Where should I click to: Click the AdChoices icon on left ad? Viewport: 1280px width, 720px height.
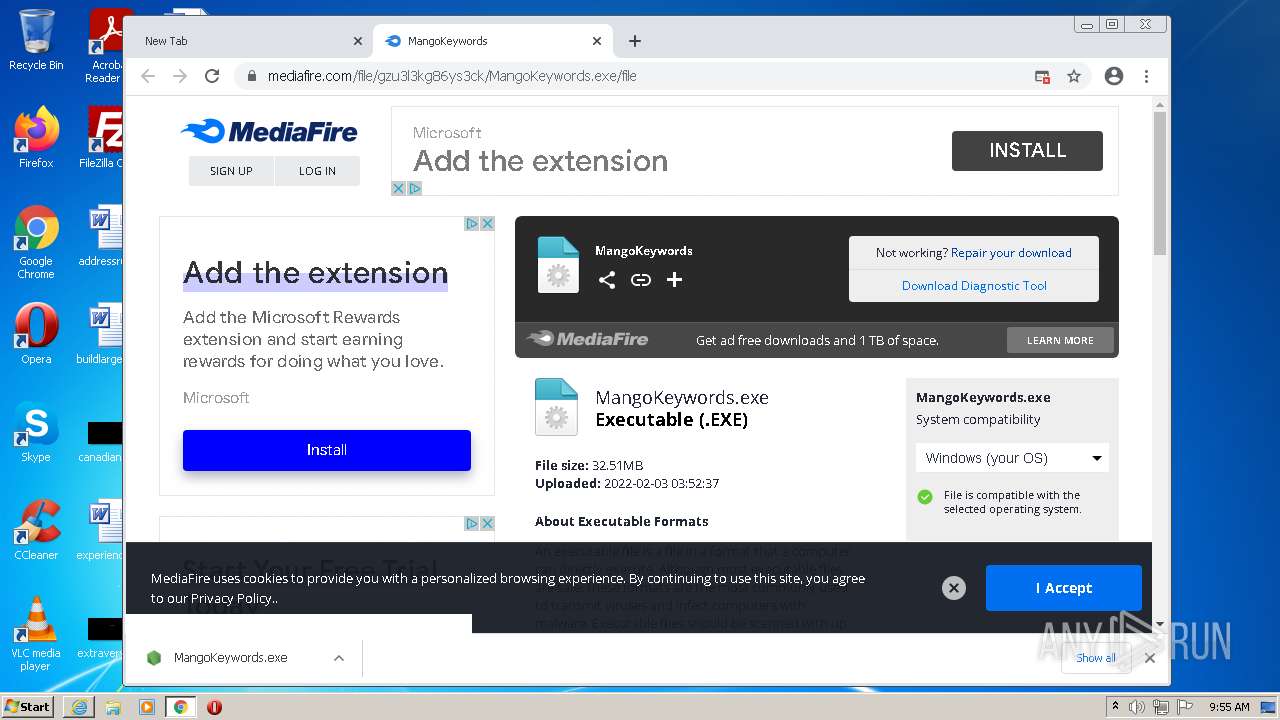472,223
